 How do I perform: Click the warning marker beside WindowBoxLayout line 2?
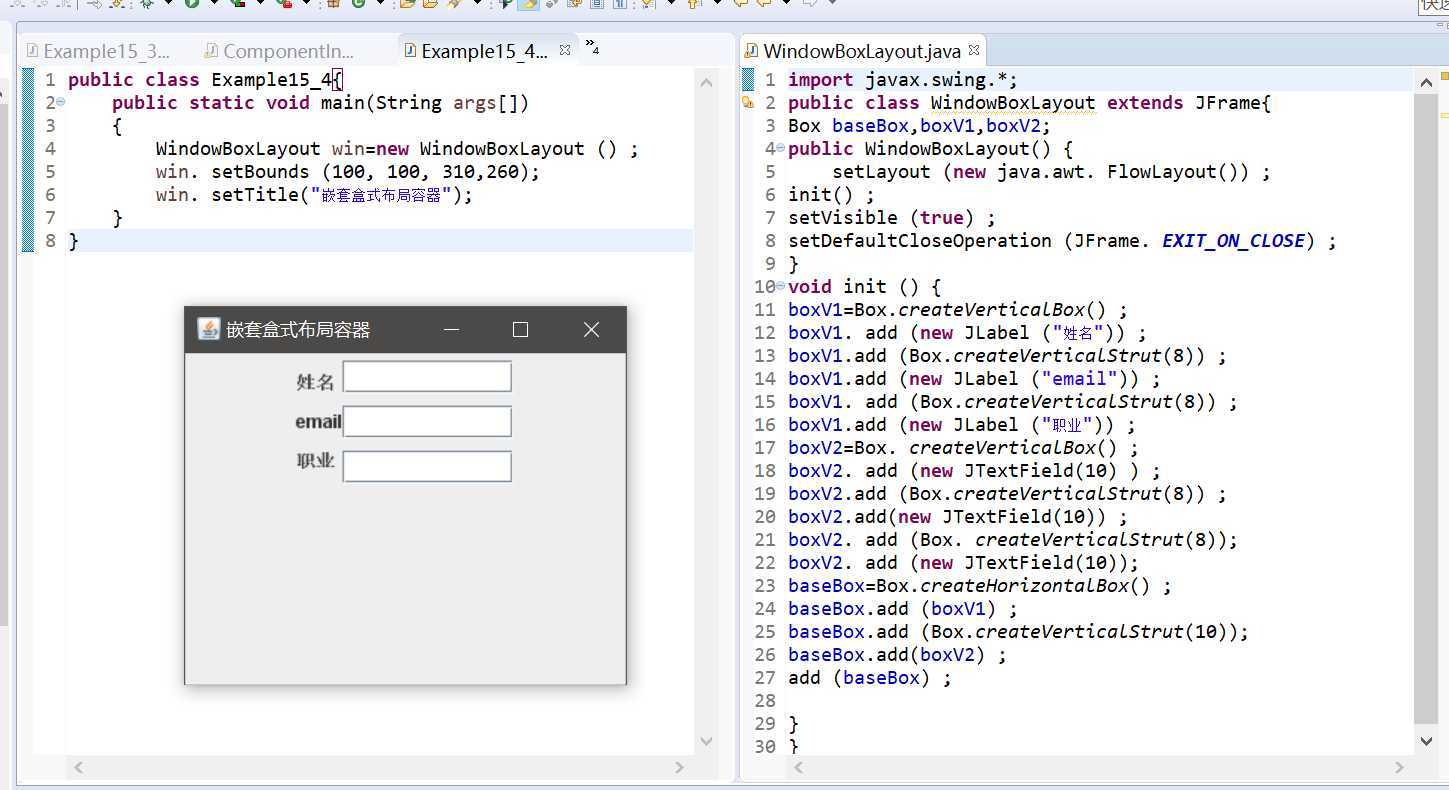click(x=747, y=102)
